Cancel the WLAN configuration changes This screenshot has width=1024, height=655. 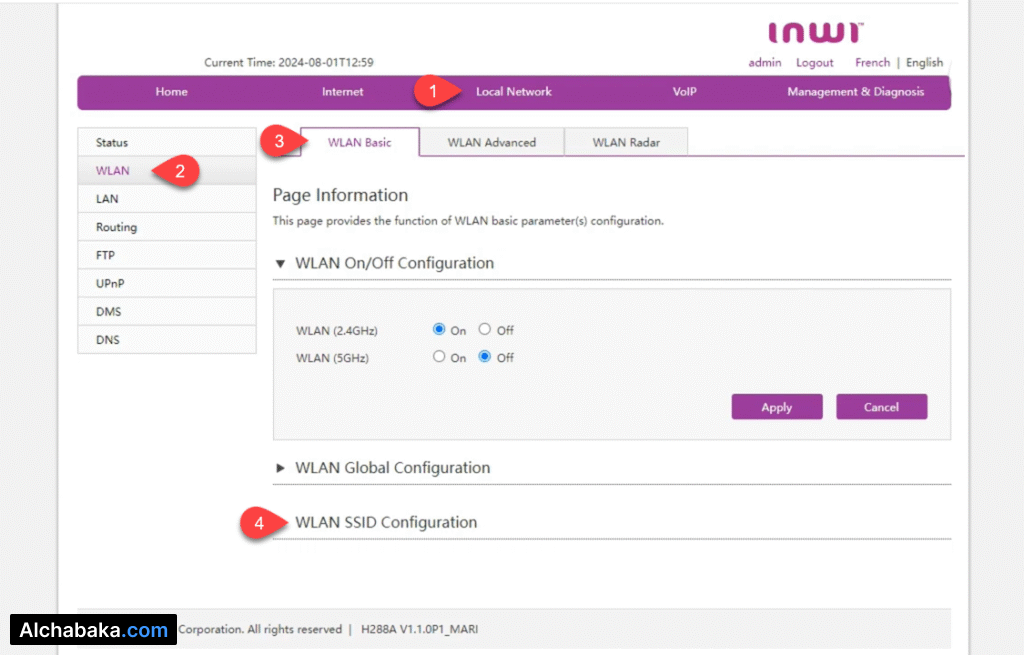tap(881, 406)
